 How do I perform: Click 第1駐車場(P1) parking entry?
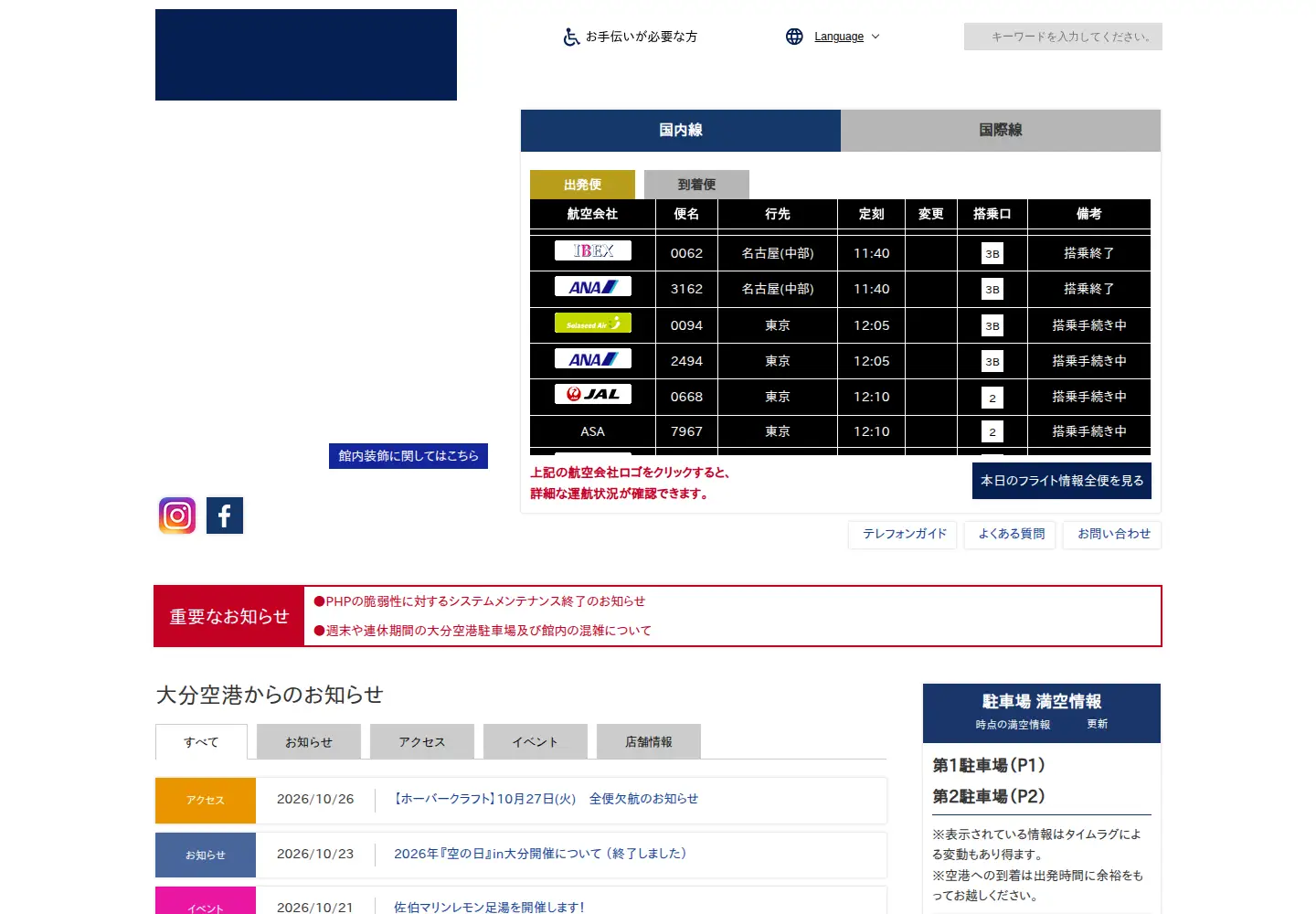coord(989,766)
